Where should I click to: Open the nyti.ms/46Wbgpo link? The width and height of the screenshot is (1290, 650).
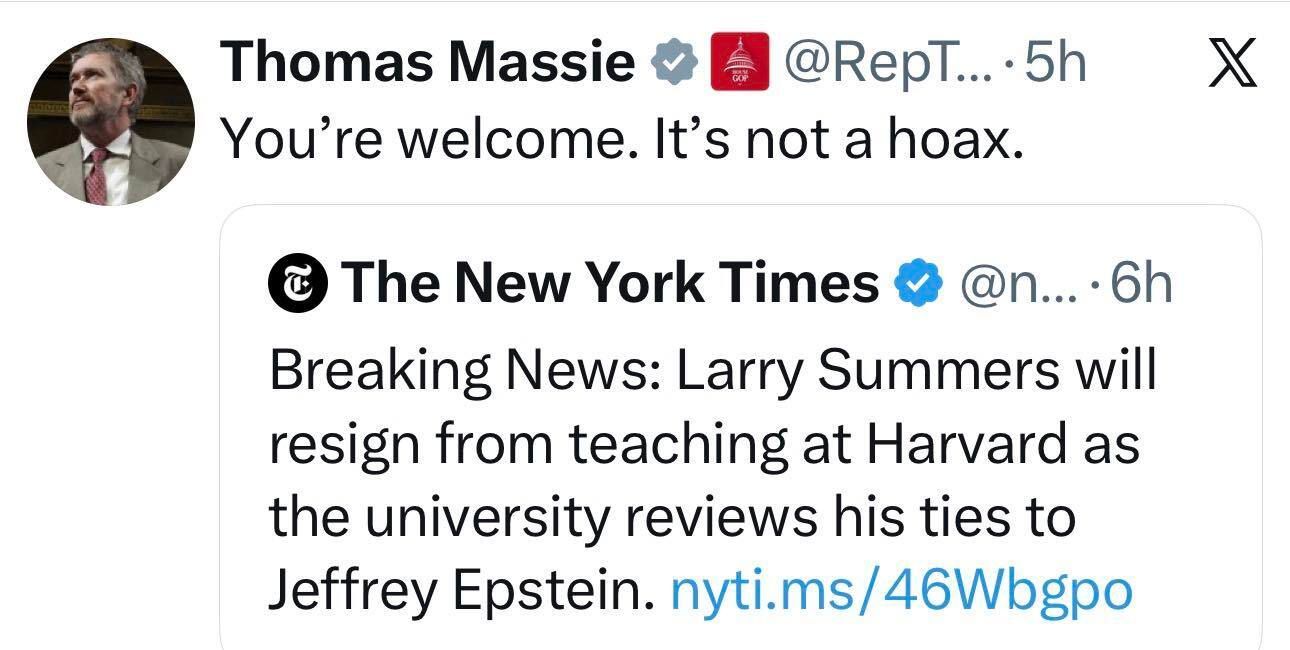[901, 590]
